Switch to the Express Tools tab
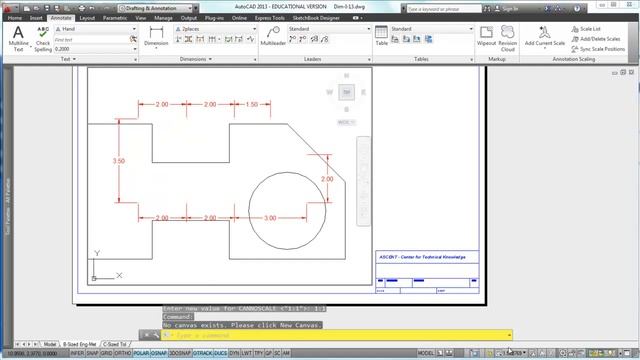 (269, 18)
